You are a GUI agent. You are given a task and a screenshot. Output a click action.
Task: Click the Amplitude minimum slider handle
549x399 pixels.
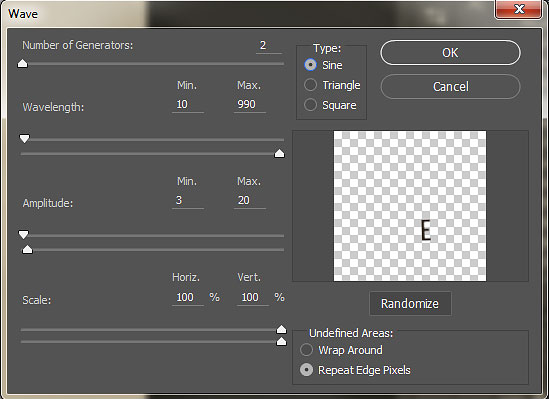click(23, 234)
